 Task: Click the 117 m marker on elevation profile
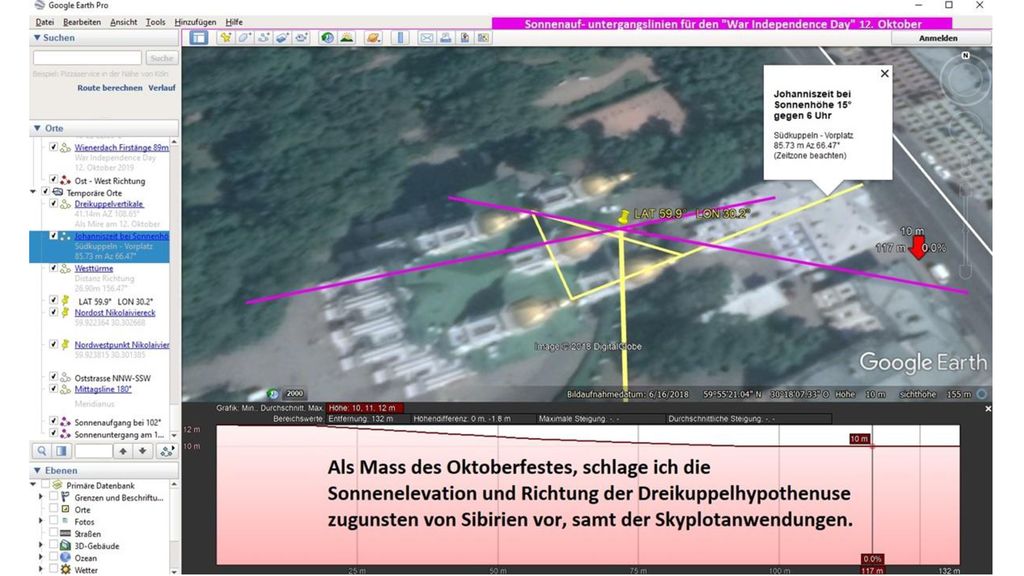coord(872,571)
